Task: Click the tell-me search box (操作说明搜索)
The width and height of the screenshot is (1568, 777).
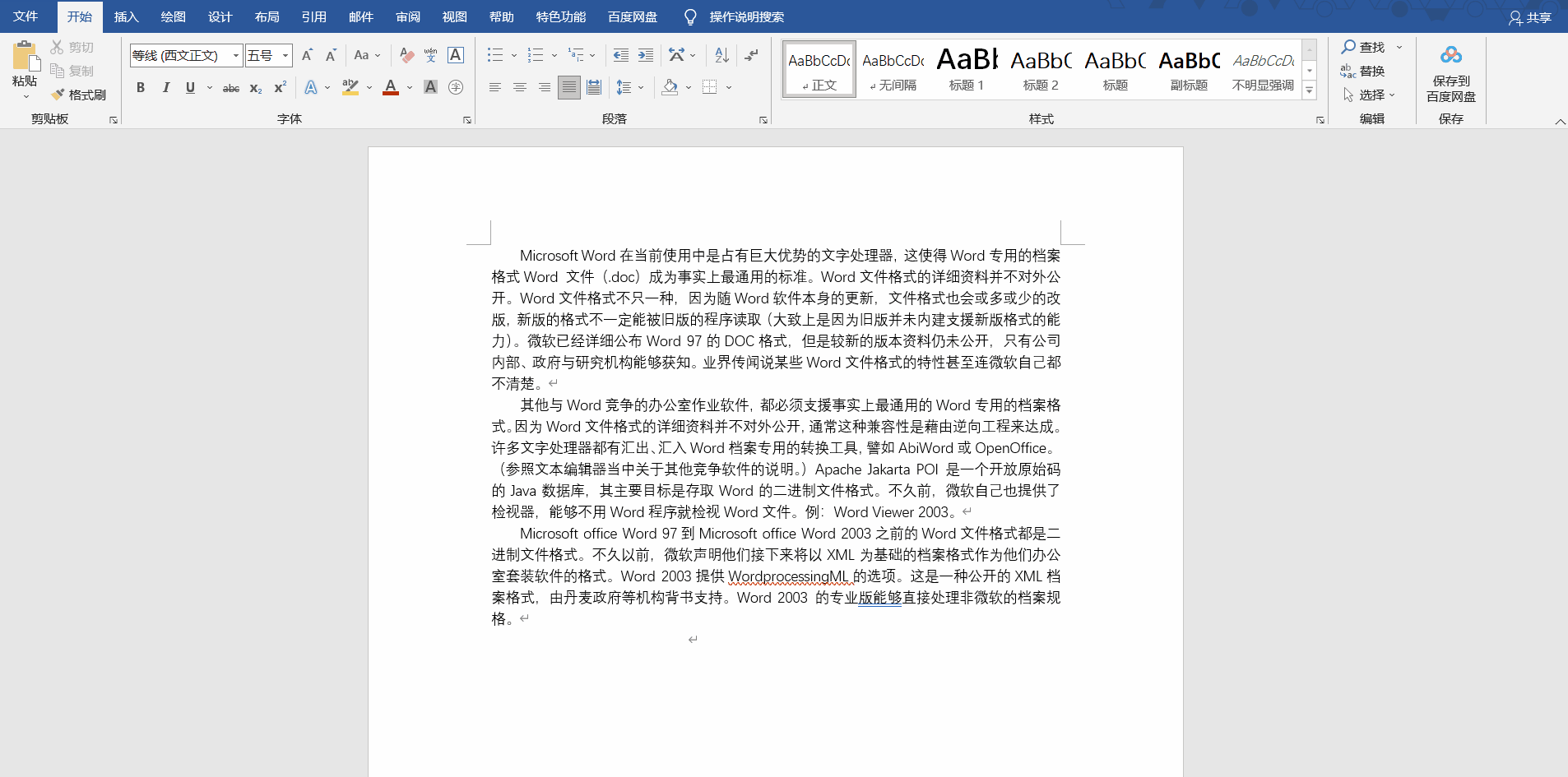Action: [746, 17]
